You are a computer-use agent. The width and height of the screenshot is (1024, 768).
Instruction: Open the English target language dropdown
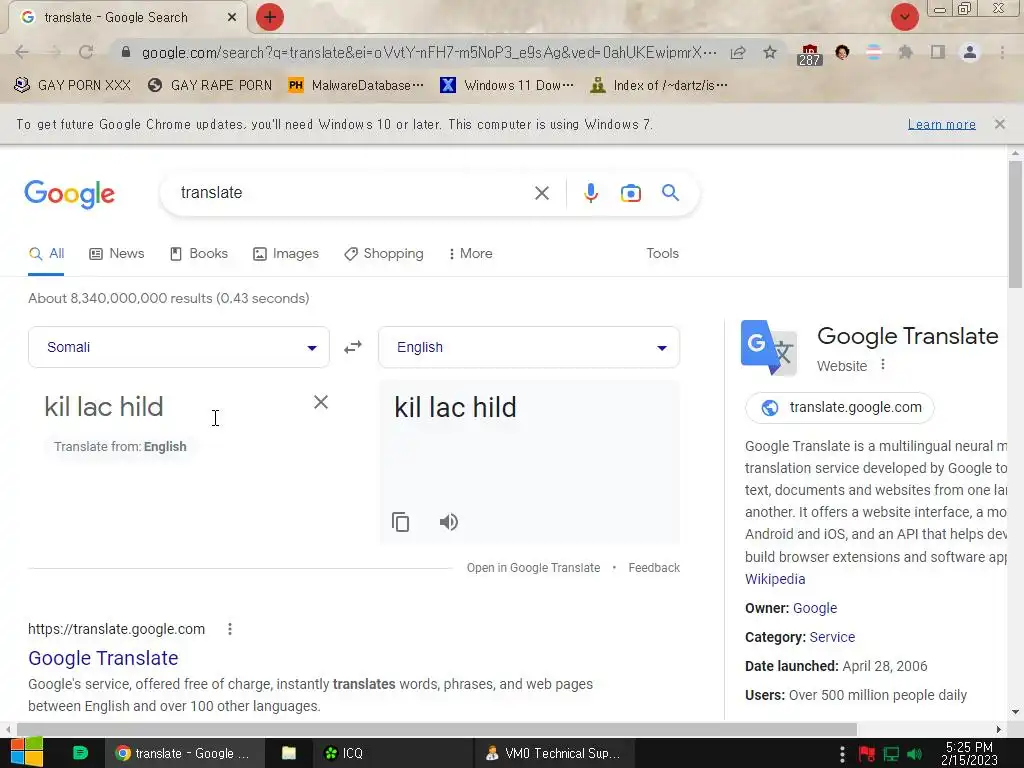(528, 347)
